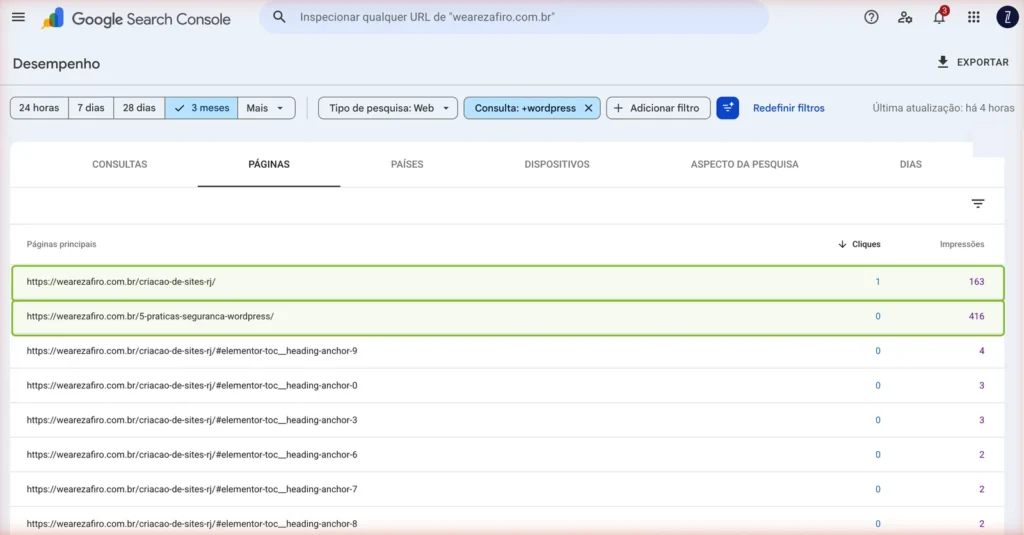Edit the Consulta: +wordpress filter chip
1024x535 pixels.
524,108
